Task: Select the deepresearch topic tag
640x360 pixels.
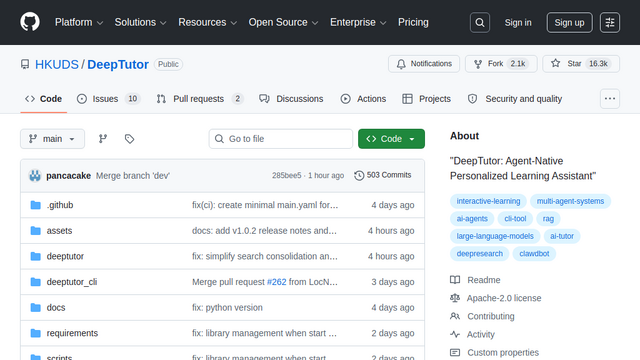Action: pyautogui.click(x=480, y=254)
